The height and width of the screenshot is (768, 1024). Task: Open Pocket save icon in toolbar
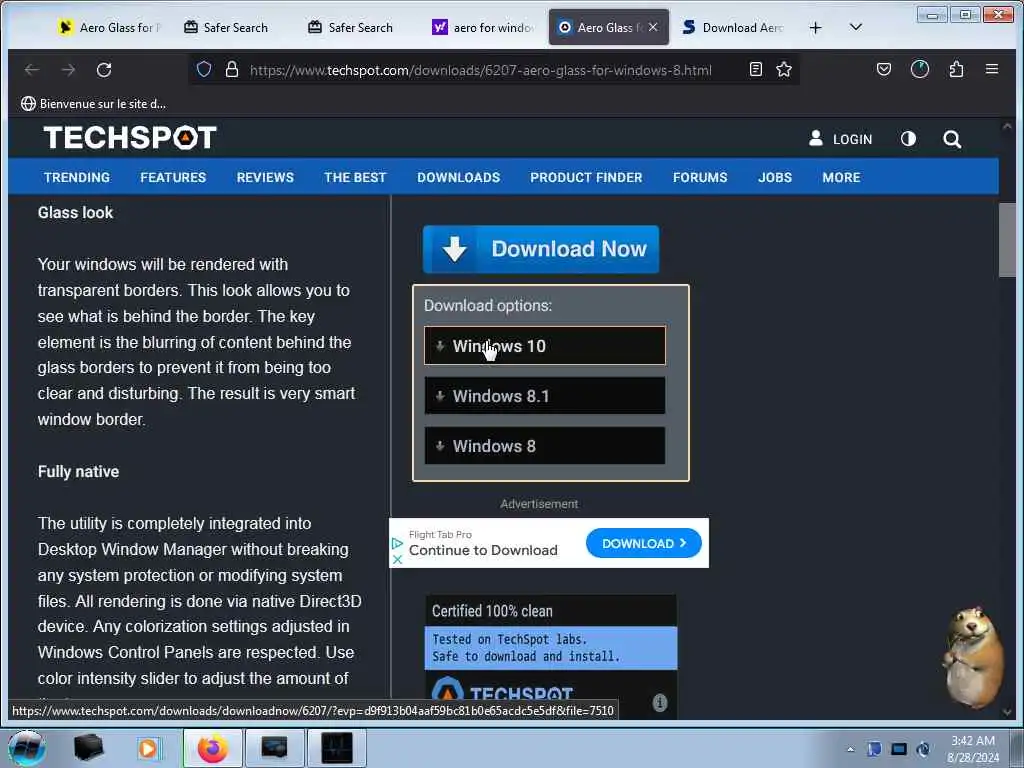click(884, 69)
